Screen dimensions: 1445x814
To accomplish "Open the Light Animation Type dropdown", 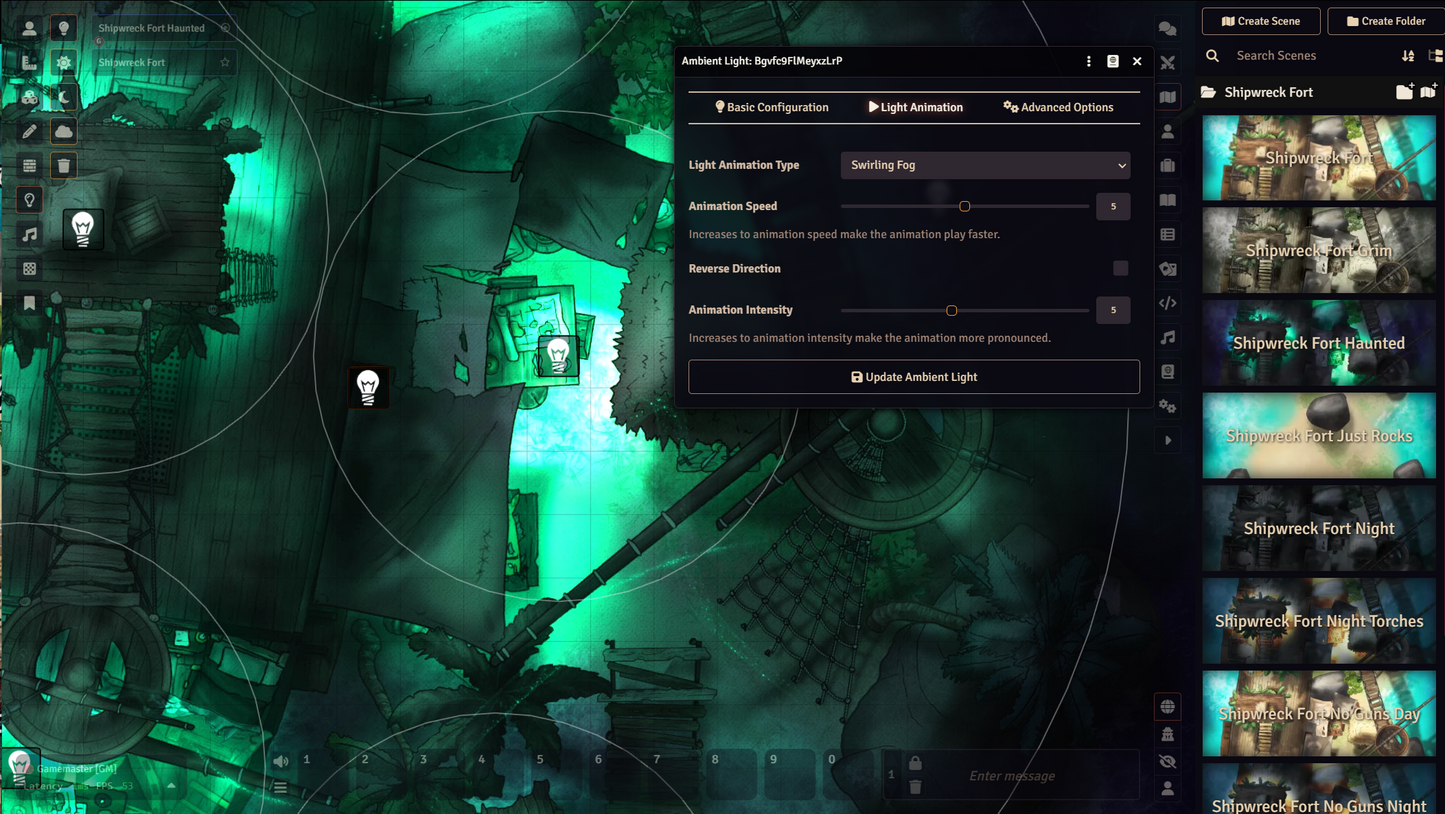I will coord(985,165).
